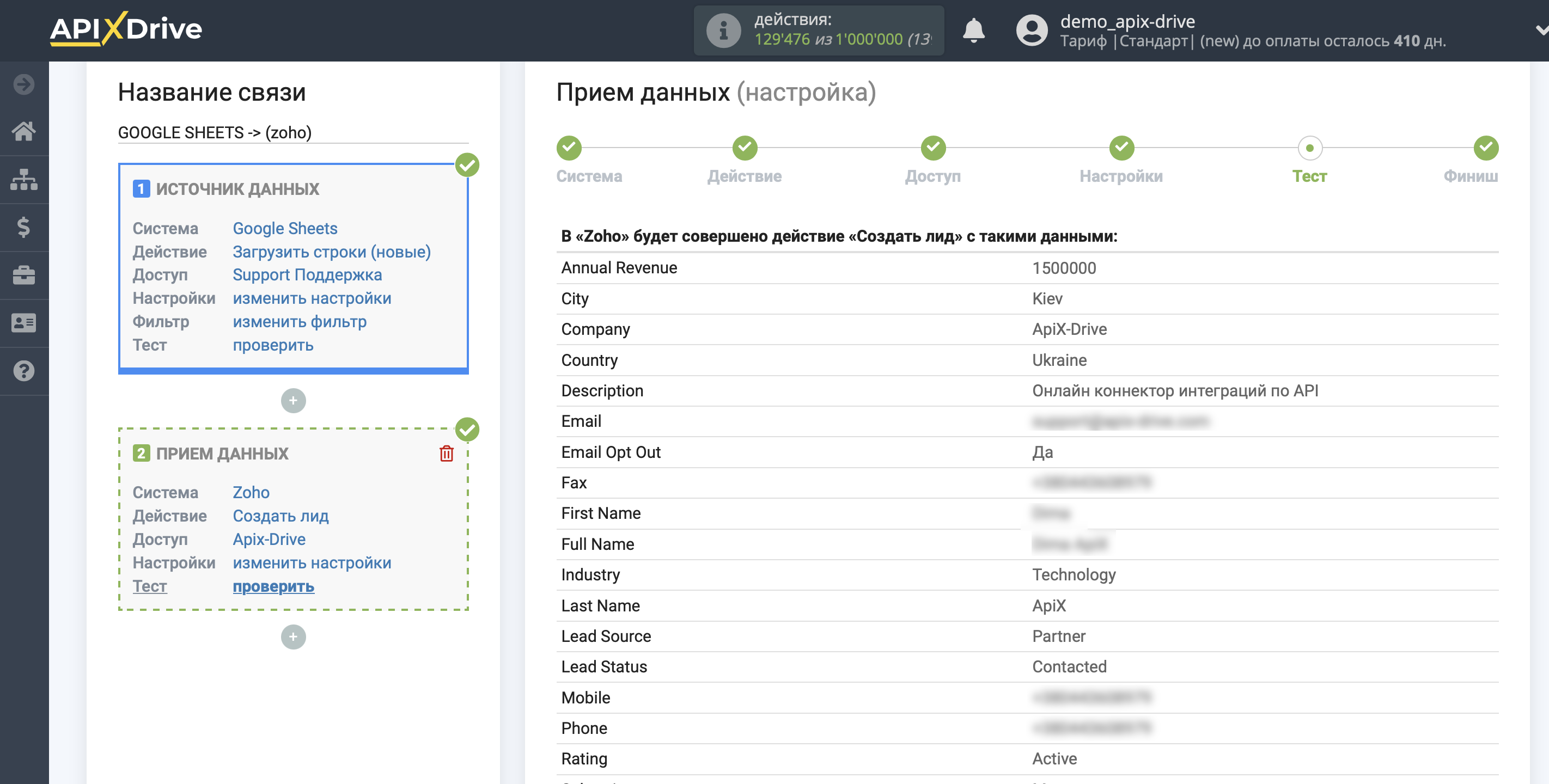Select the Email Opt Out value Да
Viewport: 1549px width, 784px height.
coord(1042,452)
